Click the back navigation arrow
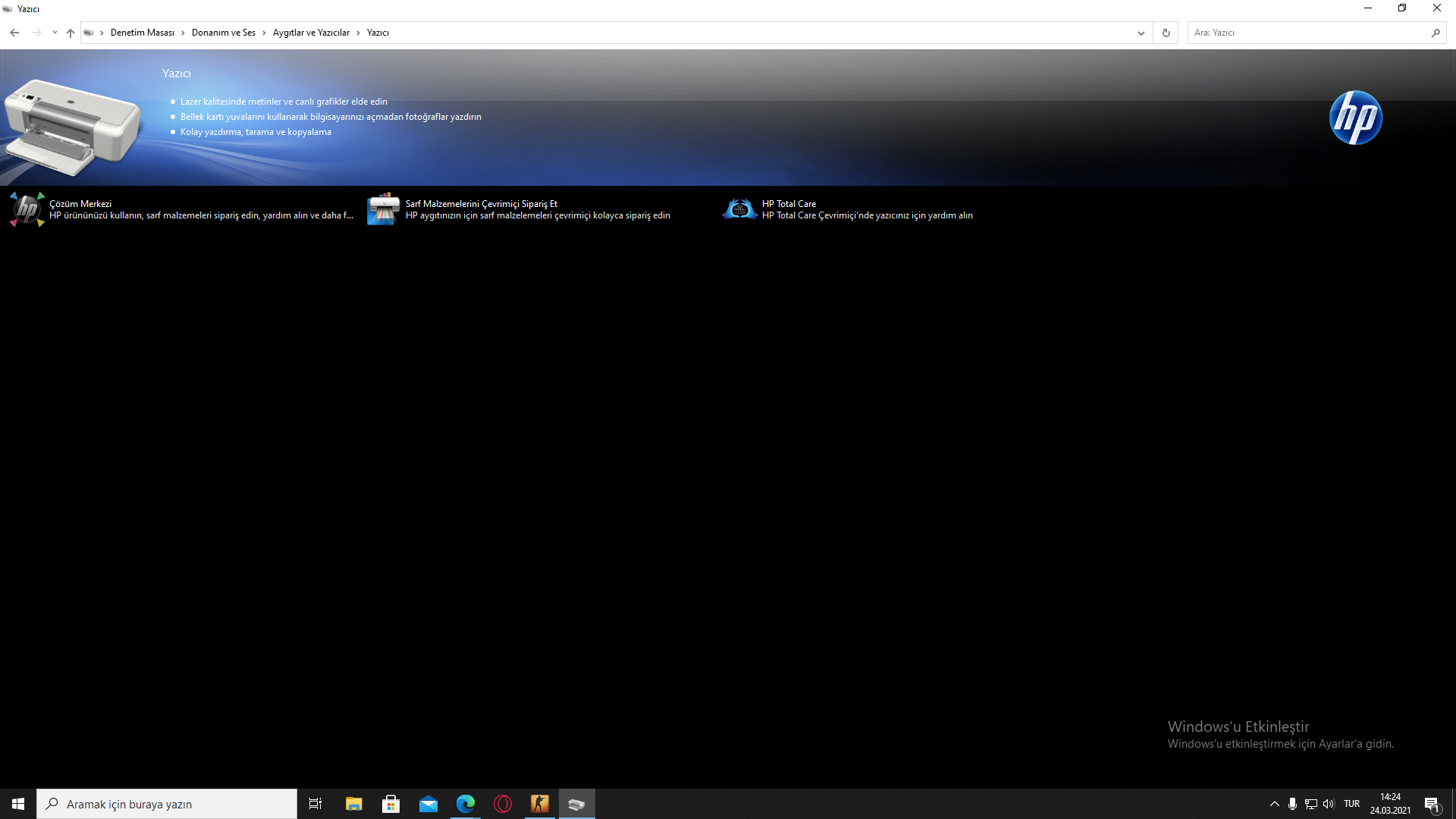Screen dimensions: 1456x819 coord(14,33)
